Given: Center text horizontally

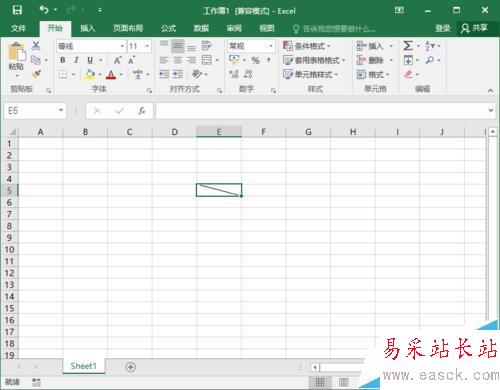Looking at the screenshot, I should coord(178,60).
